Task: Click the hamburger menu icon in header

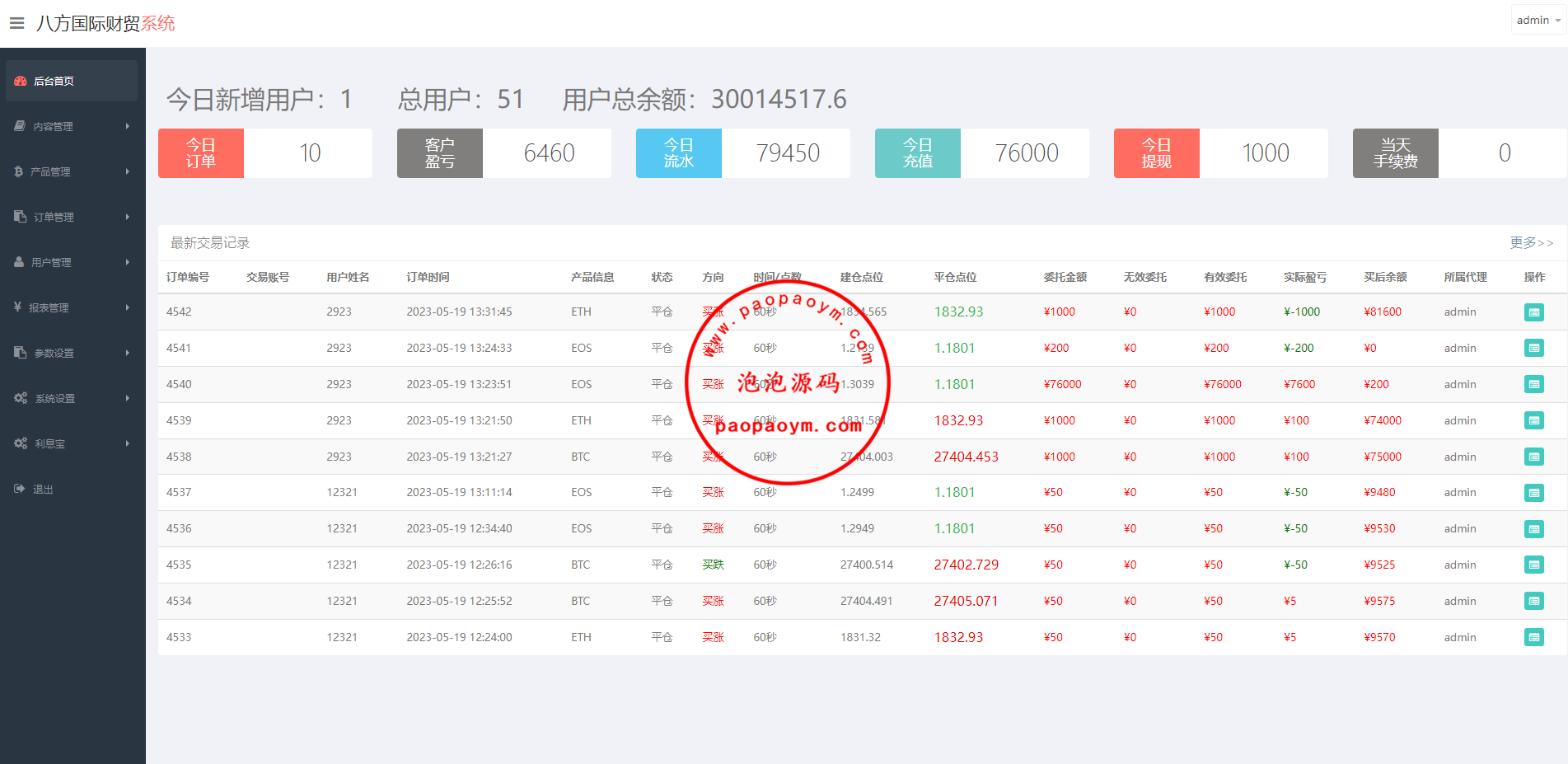Action: 16,23
